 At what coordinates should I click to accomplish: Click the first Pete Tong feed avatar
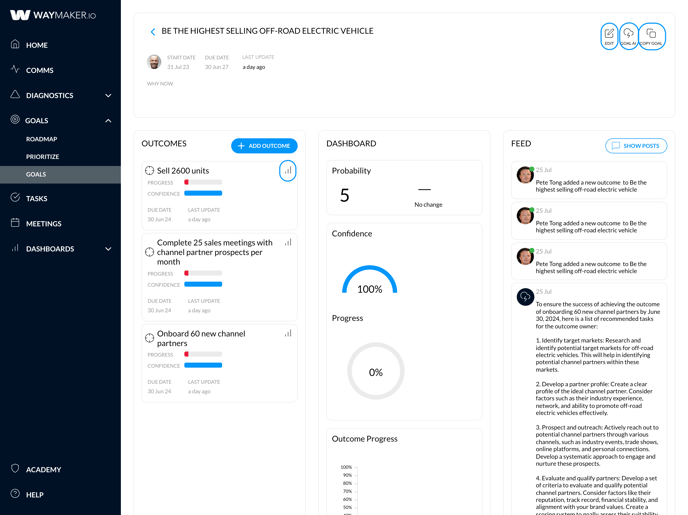click(525, 175)
